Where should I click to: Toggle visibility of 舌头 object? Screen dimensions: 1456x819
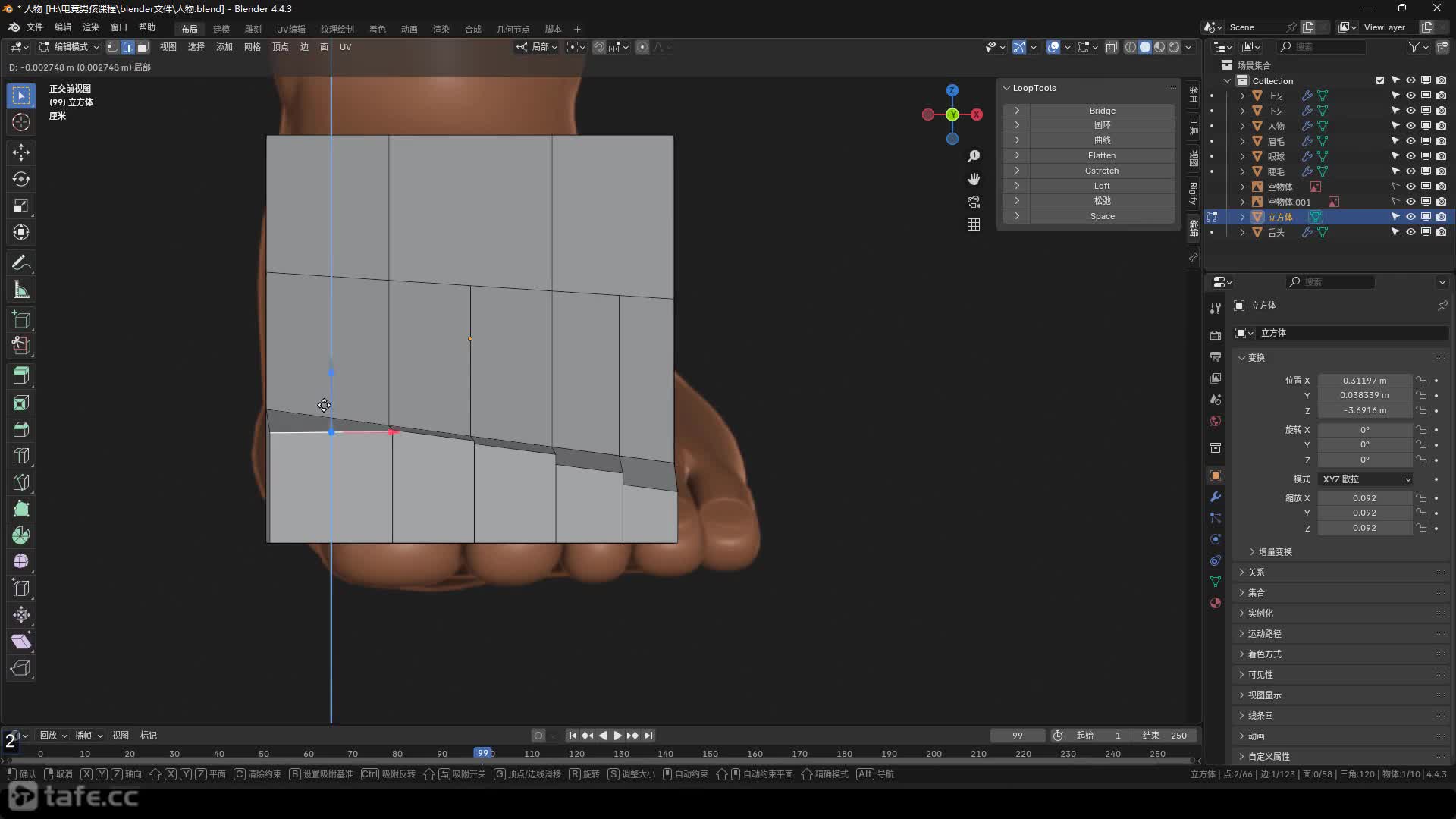tap(1410, 232)
